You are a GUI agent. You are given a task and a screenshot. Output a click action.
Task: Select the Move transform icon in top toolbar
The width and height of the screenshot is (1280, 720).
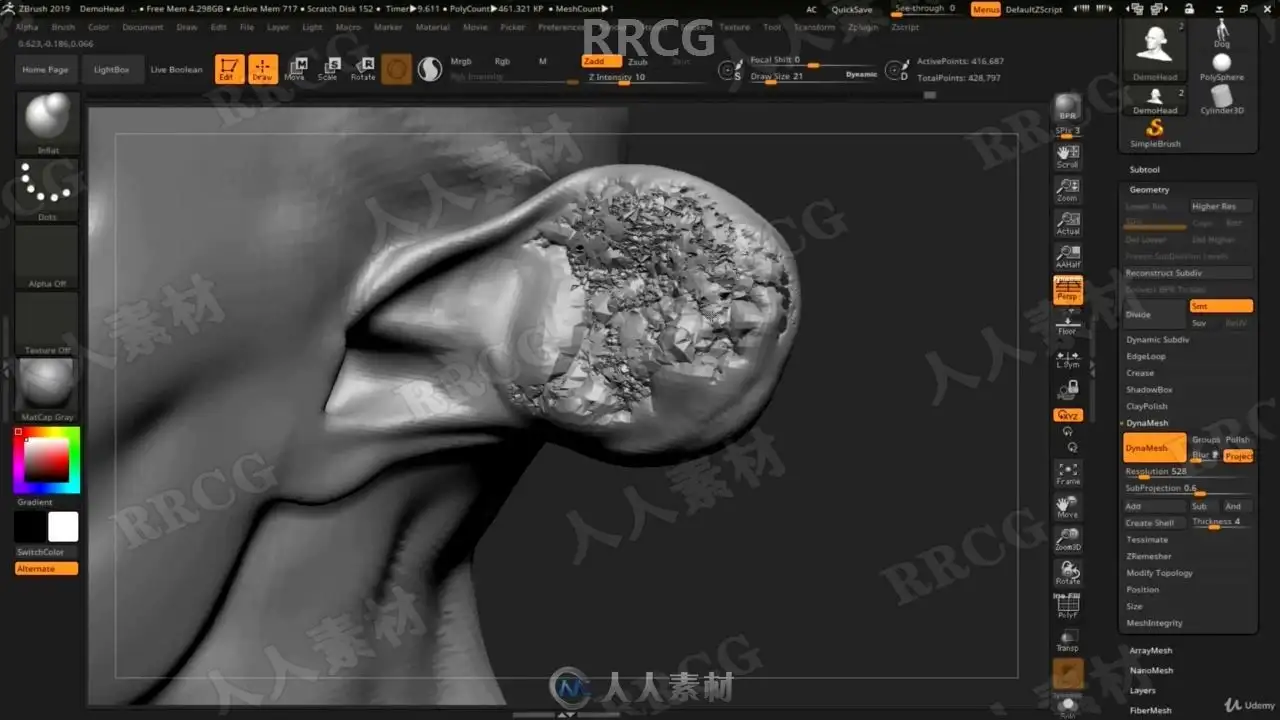tap(295, 68)
